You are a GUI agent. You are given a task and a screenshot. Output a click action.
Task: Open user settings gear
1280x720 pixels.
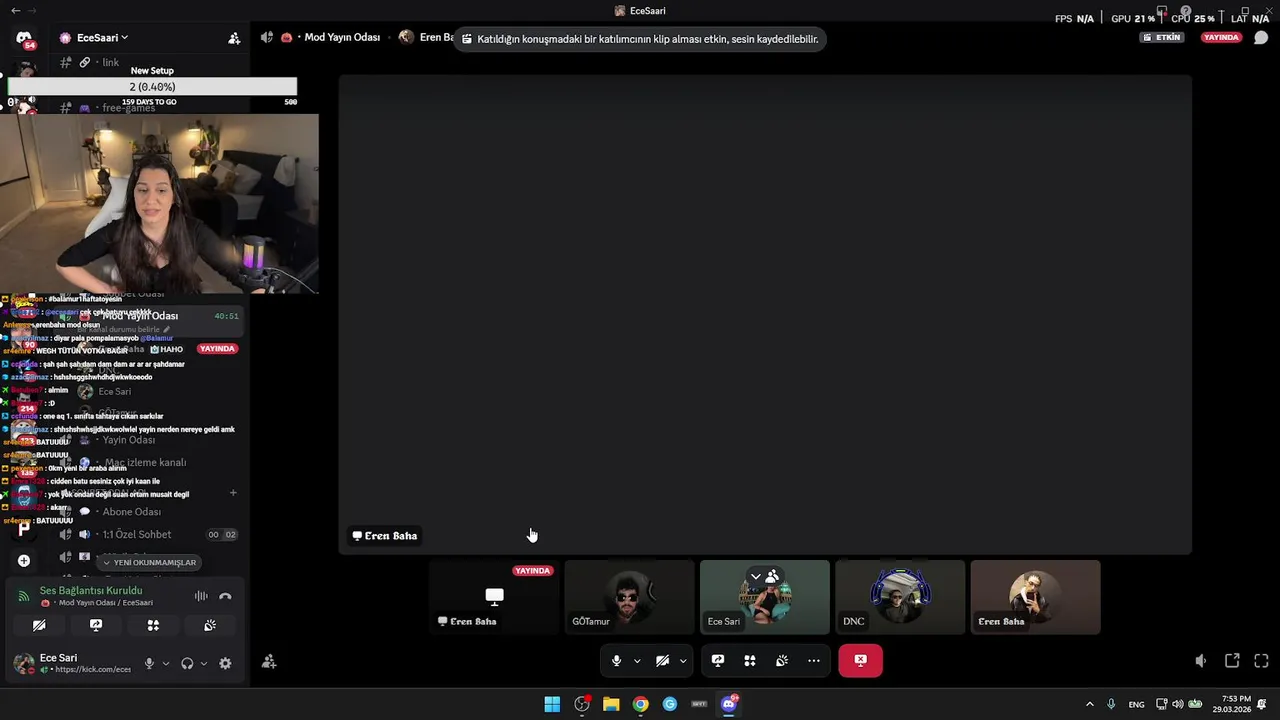coord(225,663)
